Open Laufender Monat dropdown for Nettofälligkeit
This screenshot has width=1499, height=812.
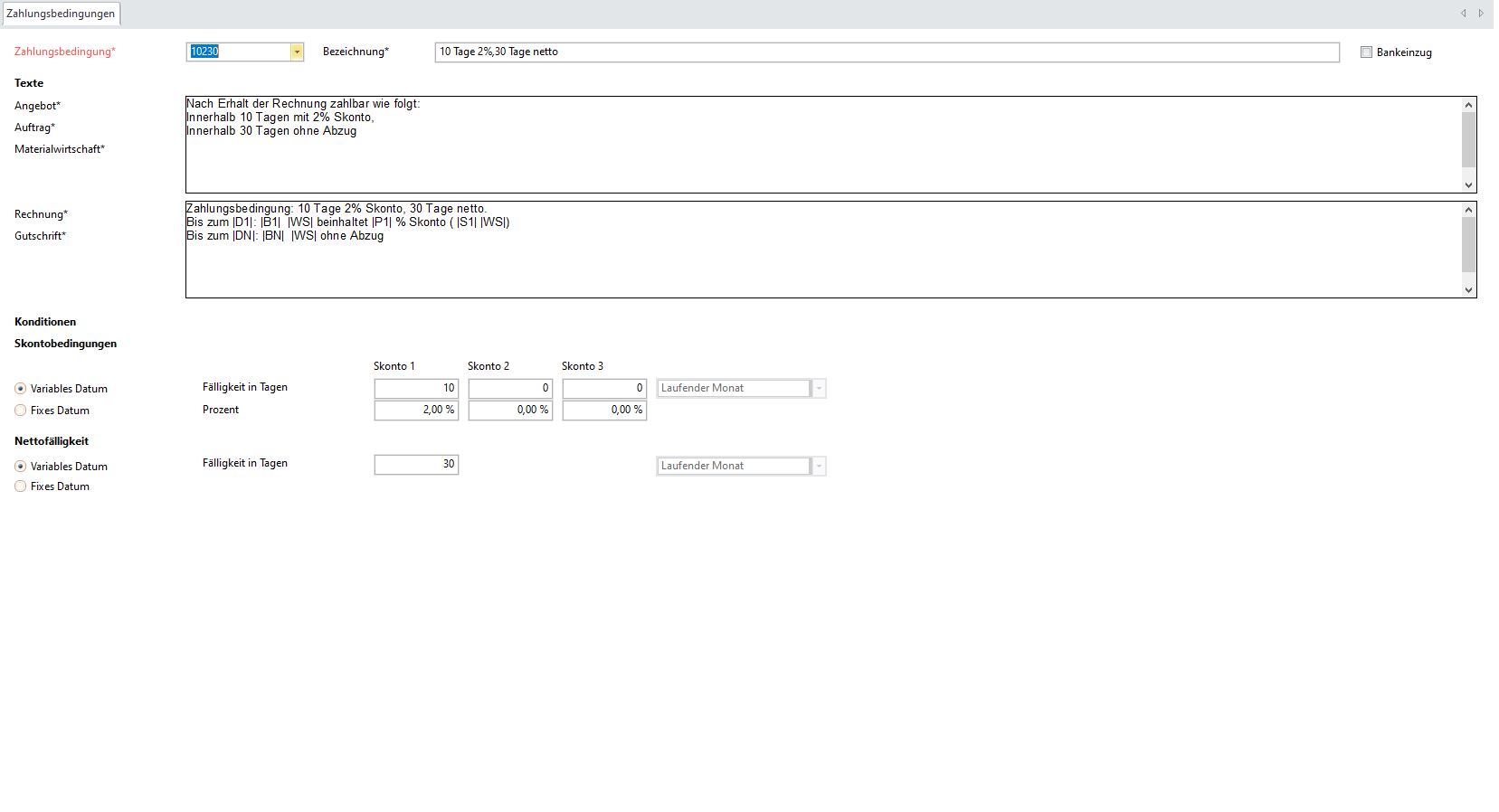point(819,467)
